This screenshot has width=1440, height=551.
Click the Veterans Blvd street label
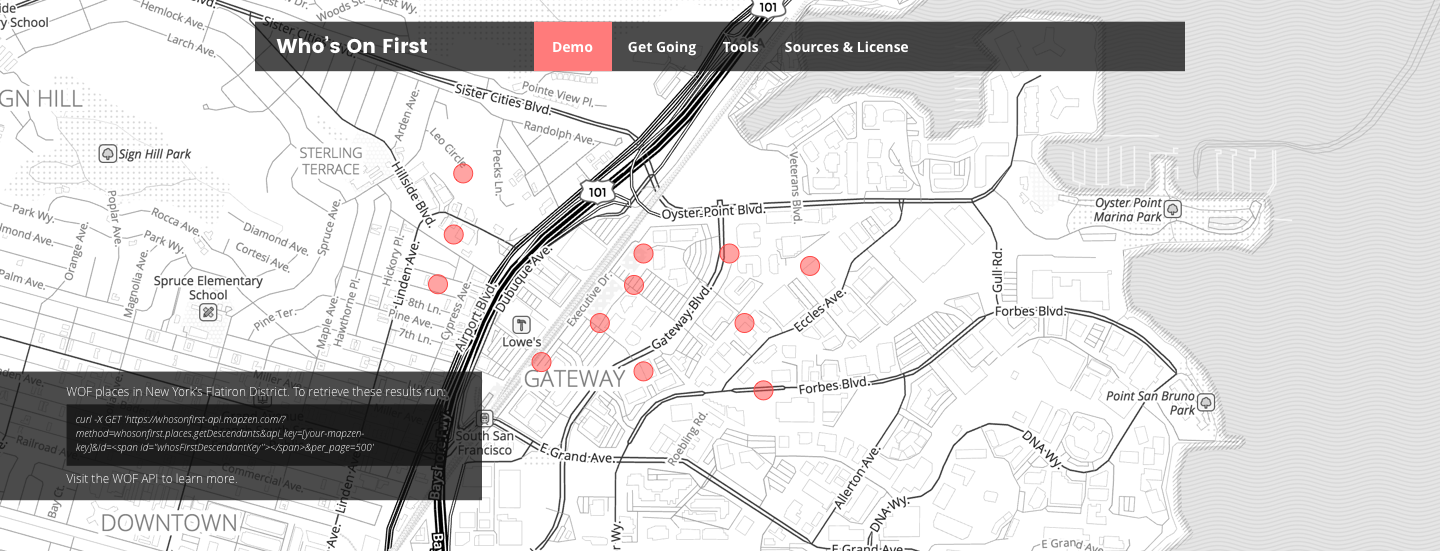(798, 186)
